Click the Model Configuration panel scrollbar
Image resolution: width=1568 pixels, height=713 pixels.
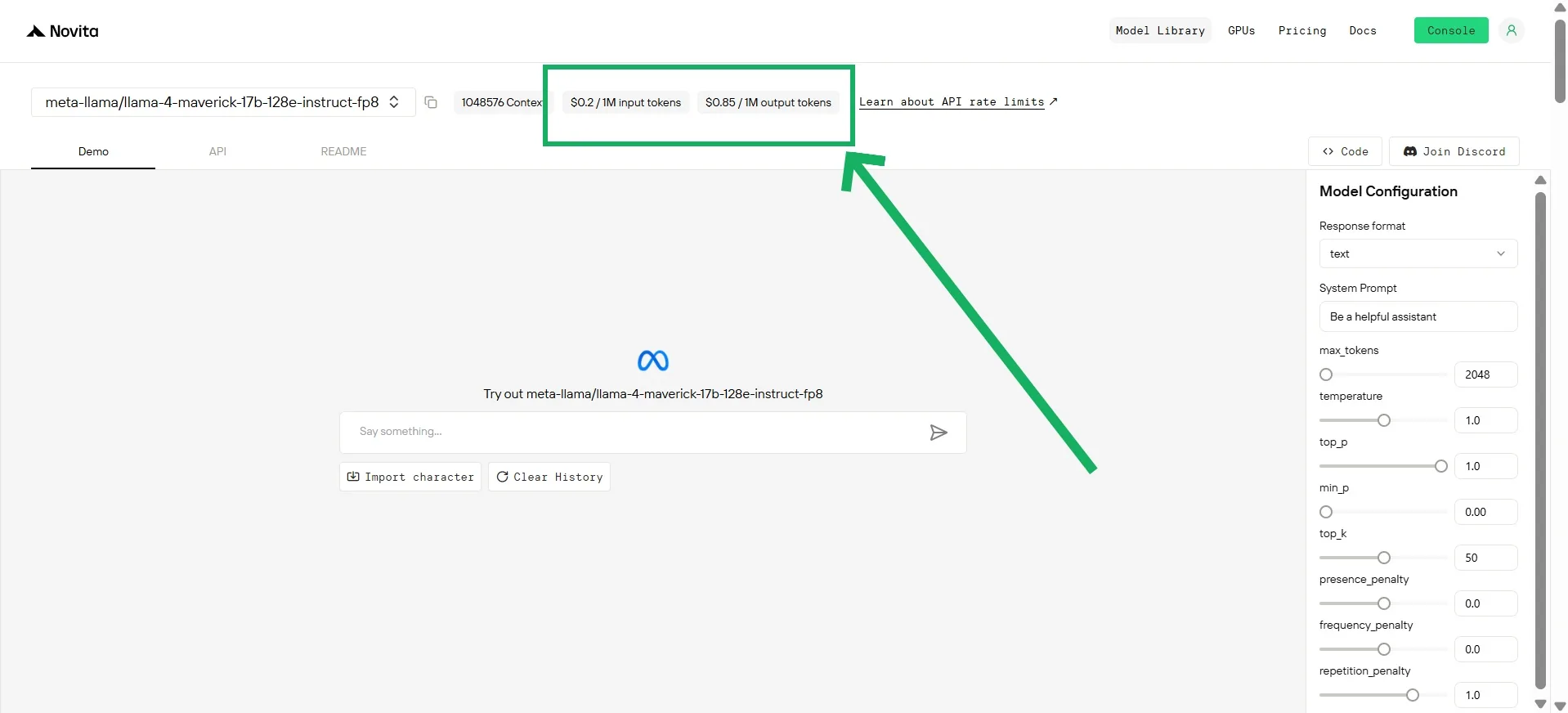1540,442
